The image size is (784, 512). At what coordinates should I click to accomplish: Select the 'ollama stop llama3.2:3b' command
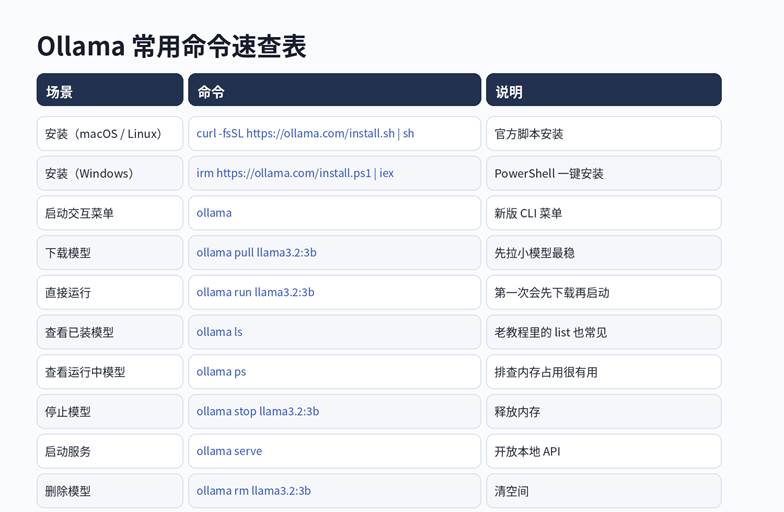tap(257, 411)
